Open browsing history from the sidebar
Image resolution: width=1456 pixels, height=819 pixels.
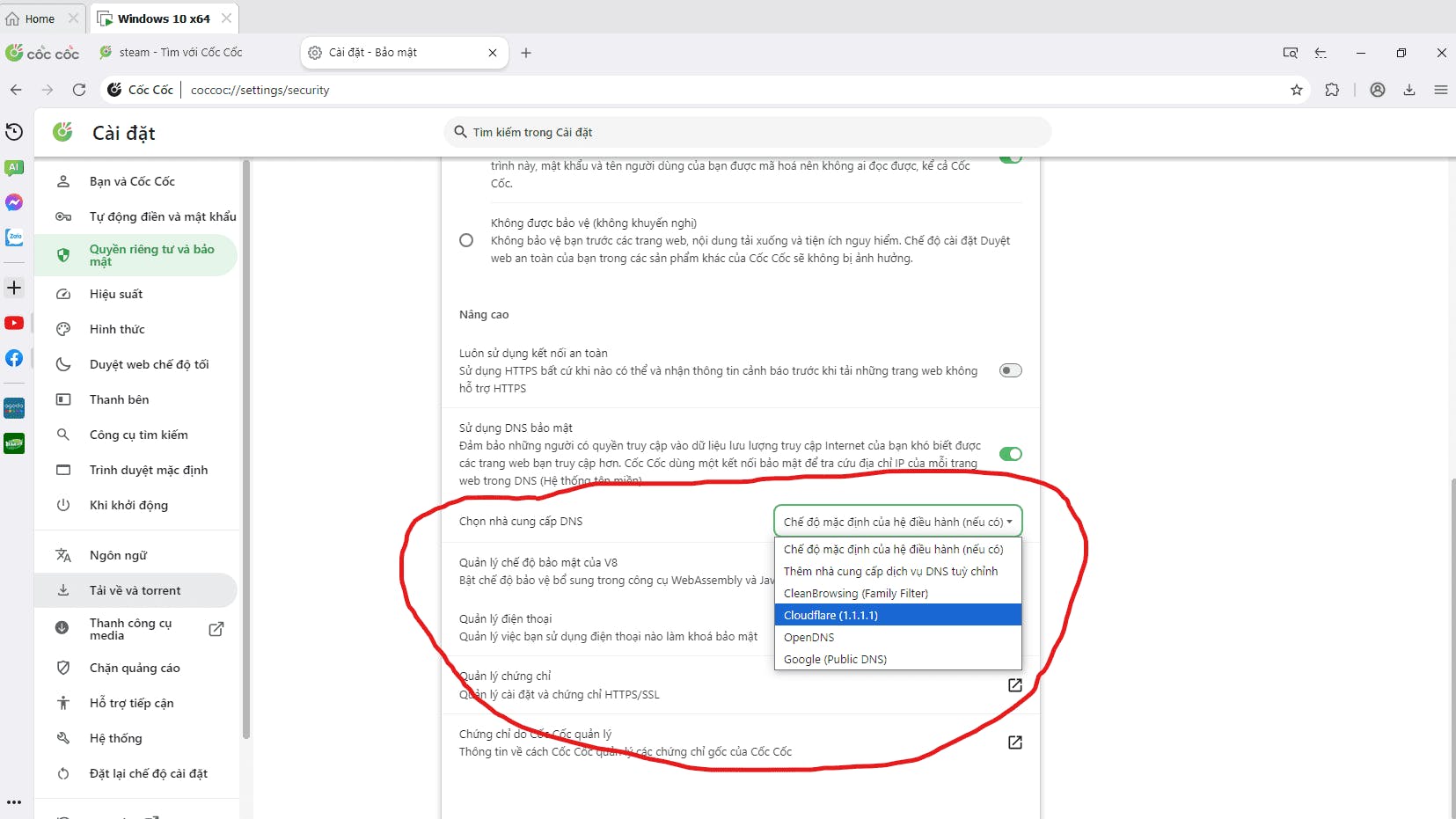[x=14, y=132]
